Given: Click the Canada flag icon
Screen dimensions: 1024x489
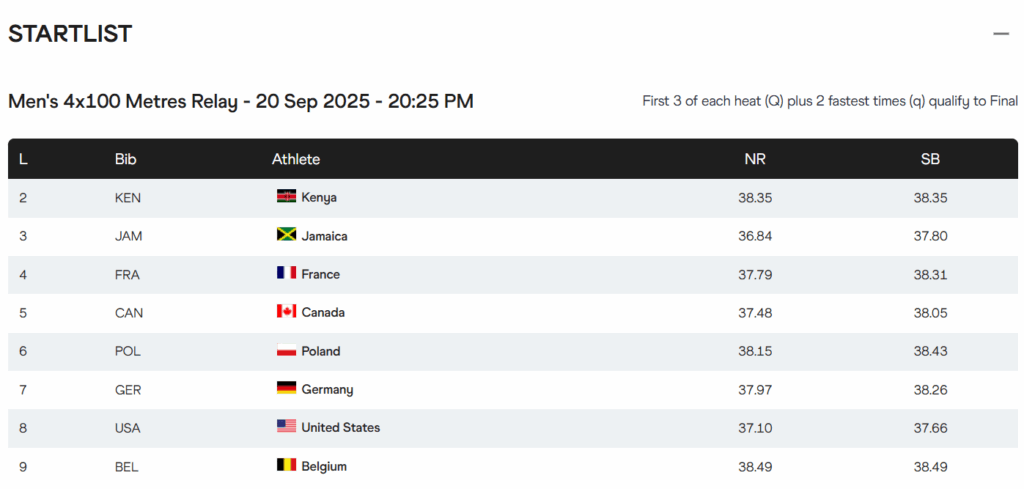Looking at the screenshot, I should click(x=286, y=312).
